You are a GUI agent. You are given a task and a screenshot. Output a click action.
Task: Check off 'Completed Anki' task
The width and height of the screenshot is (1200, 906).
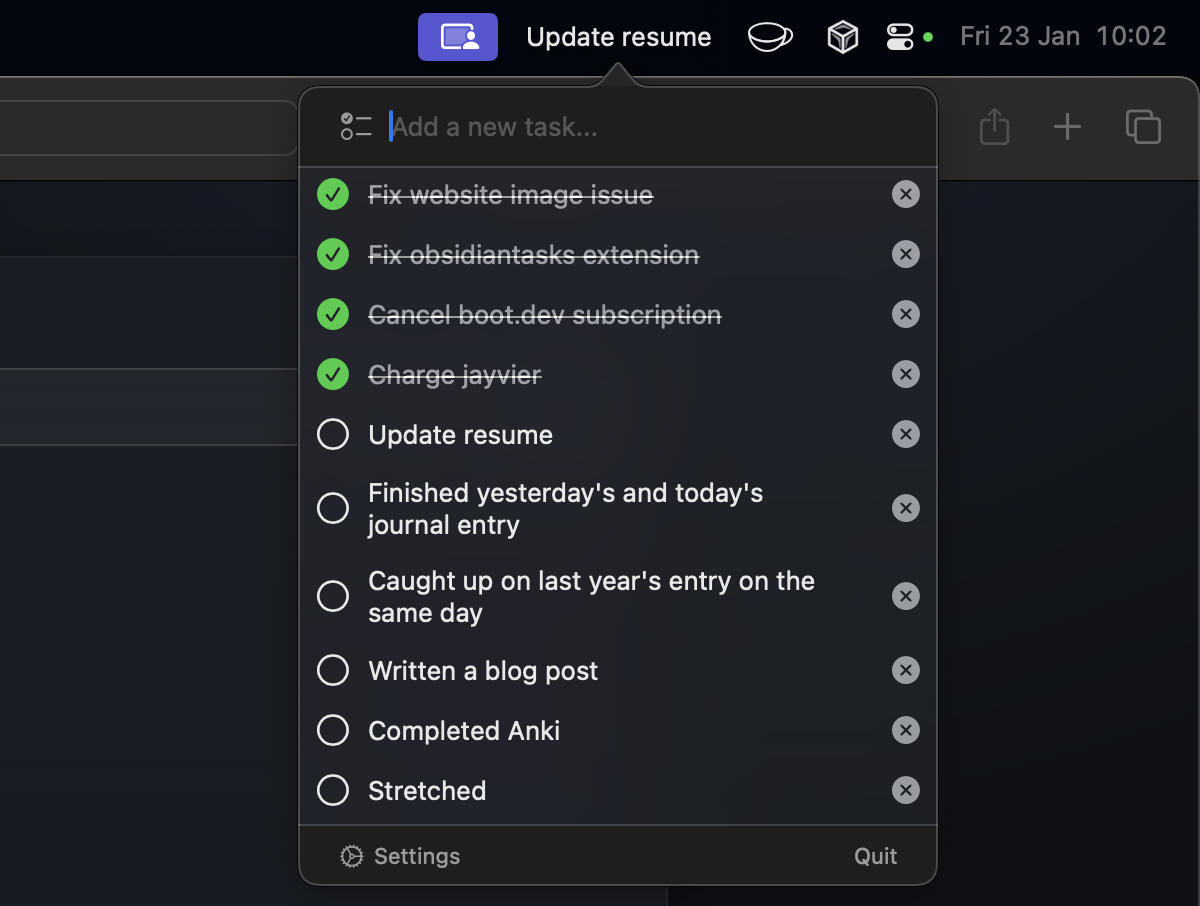click(333, 731)
